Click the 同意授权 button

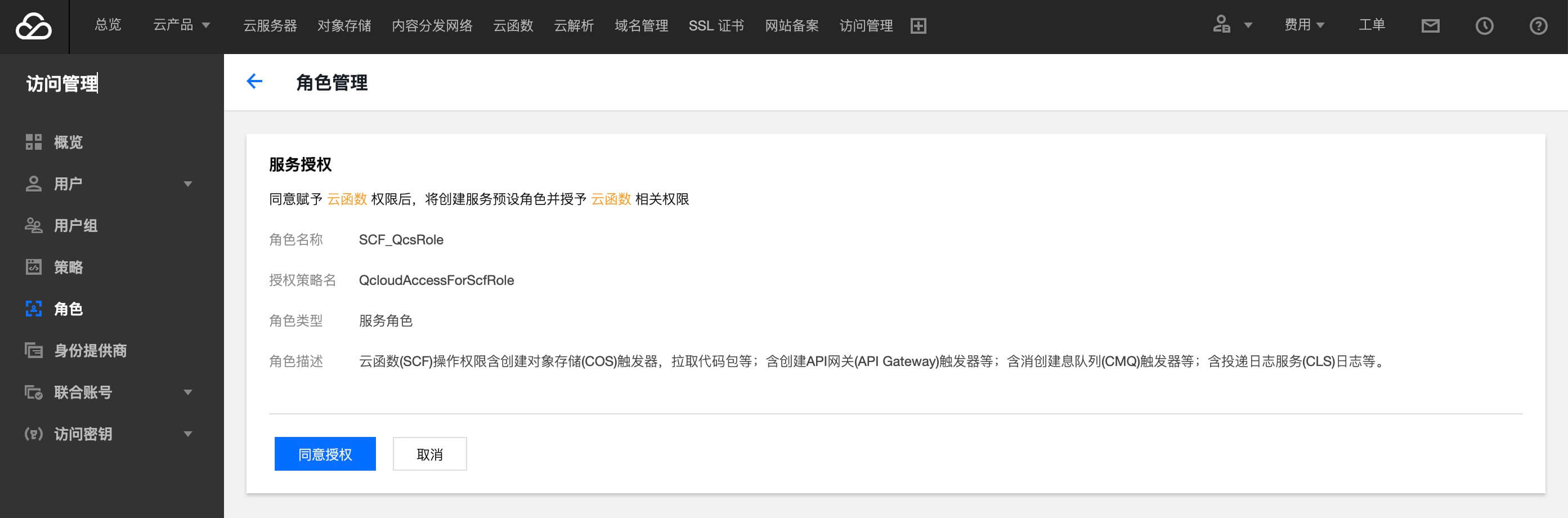click(325, 453)
